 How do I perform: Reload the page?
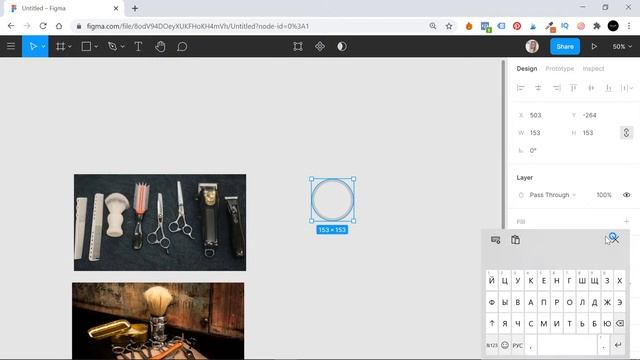[43, 26]
